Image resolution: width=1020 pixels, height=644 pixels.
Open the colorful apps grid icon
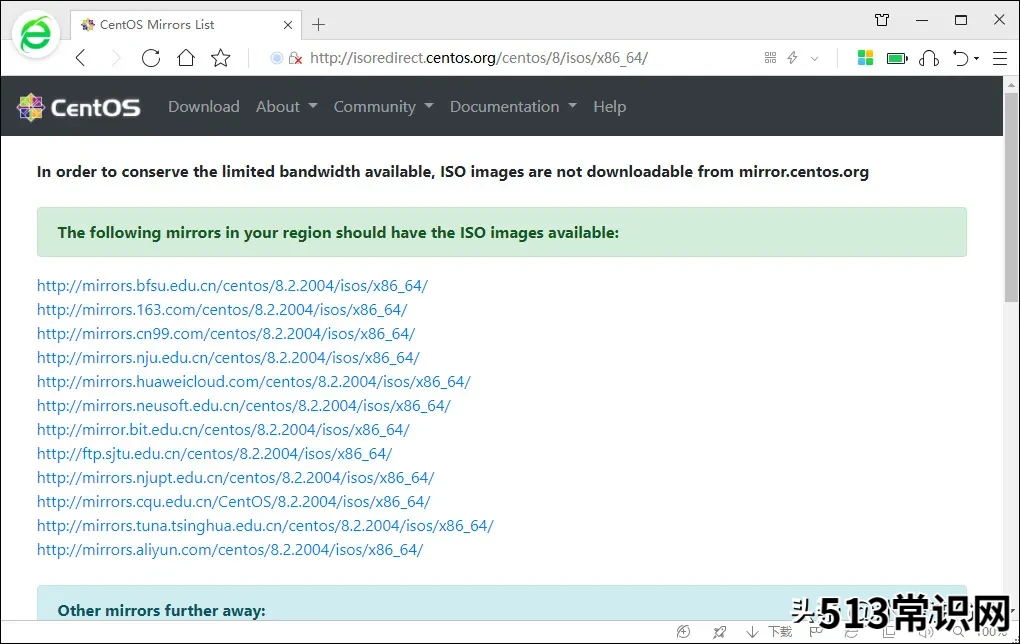click(x=865, y=58)
